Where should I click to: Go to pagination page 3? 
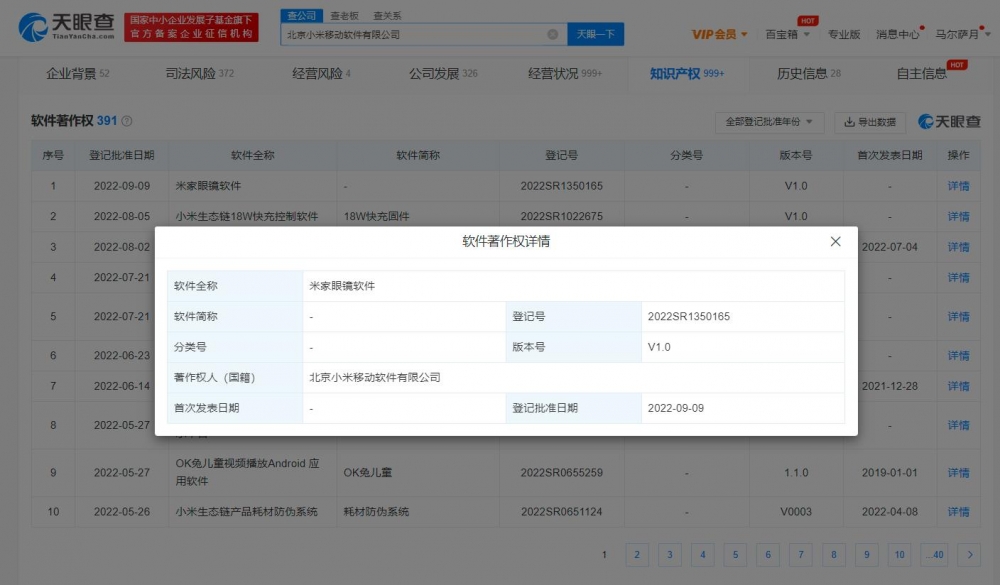[670, 555]
